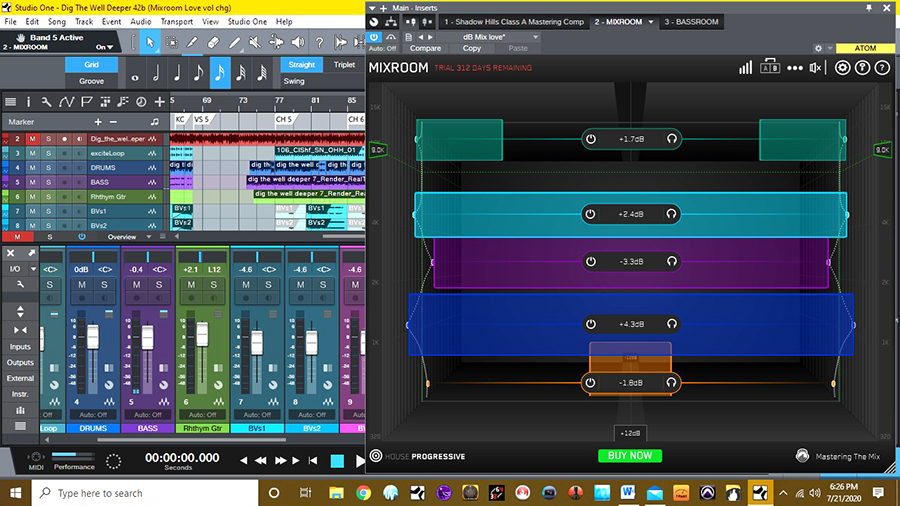Click the Compare button
This screenshot has height=506, width=900.
coord(425,48)
